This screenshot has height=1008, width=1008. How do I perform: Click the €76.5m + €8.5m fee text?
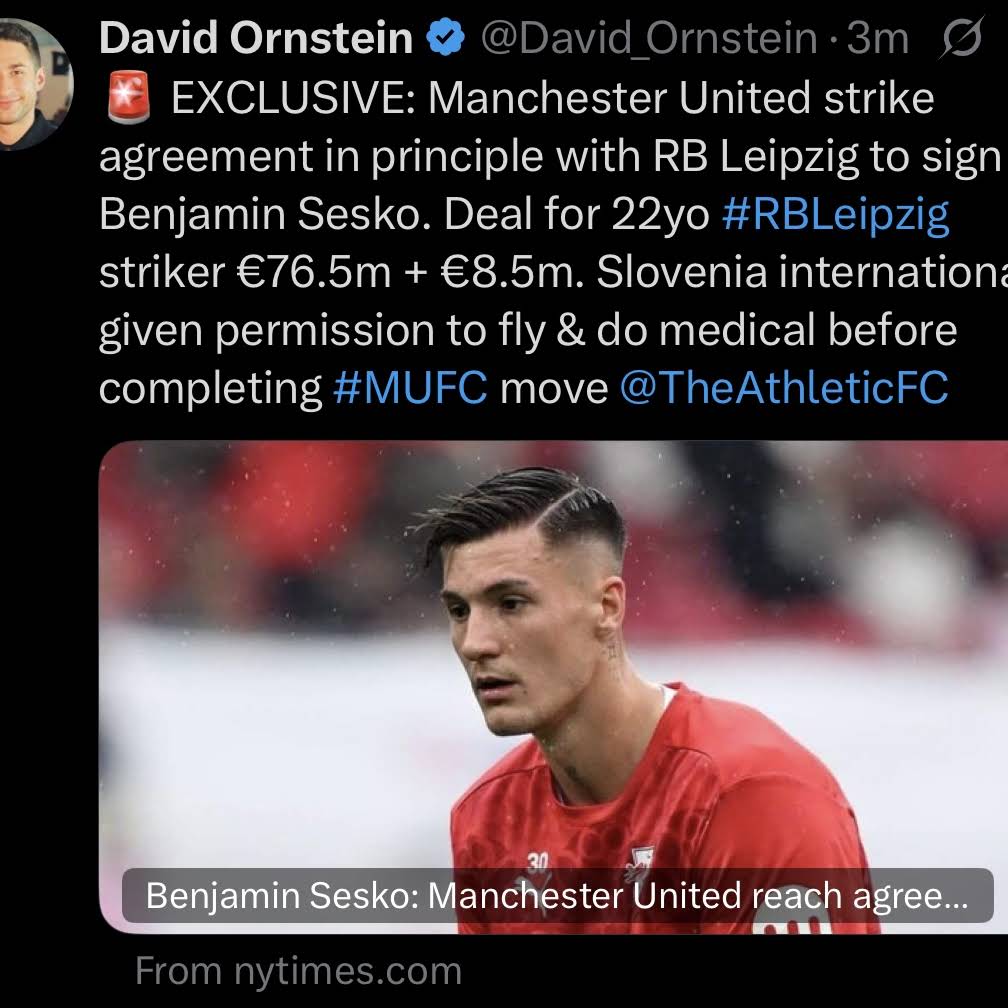click(411, 273)
